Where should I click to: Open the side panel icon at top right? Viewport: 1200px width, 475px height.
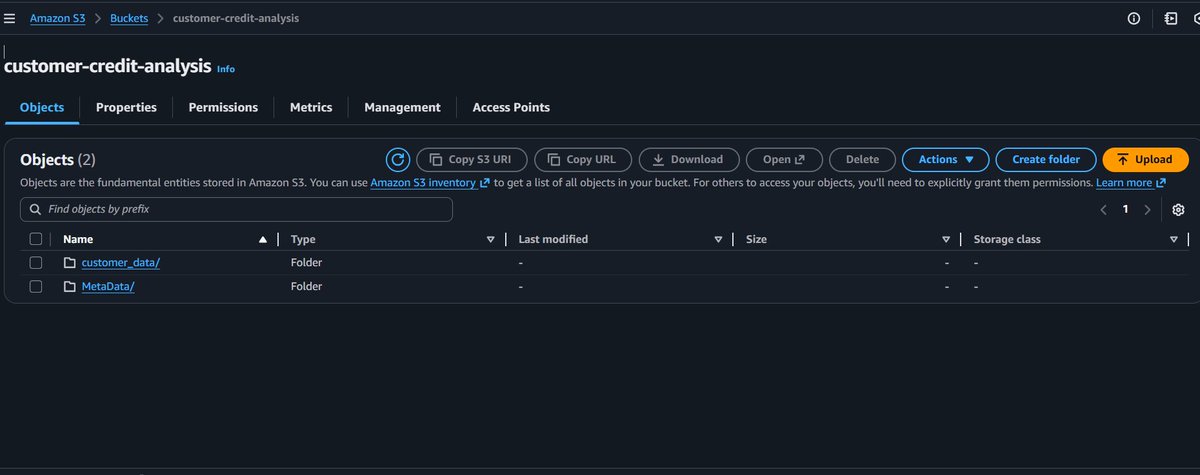(1170, 18)
